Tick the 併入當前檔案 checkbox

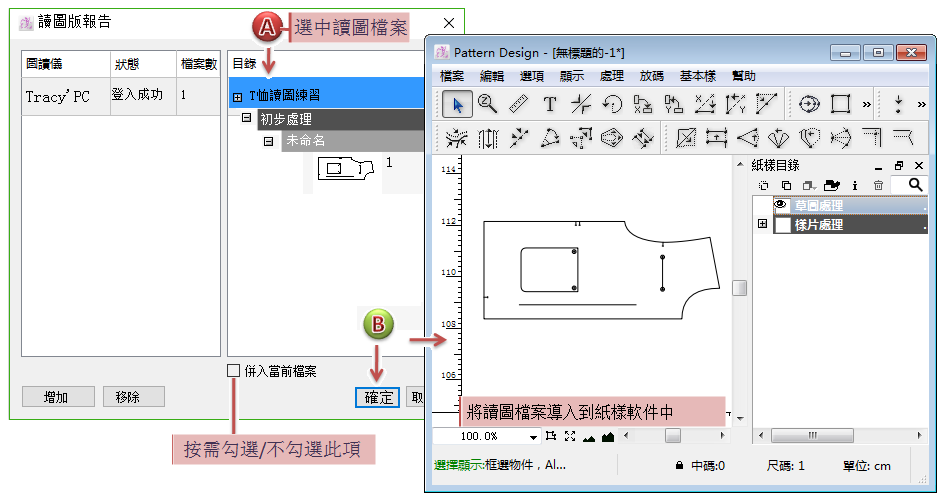pos(234,371)
